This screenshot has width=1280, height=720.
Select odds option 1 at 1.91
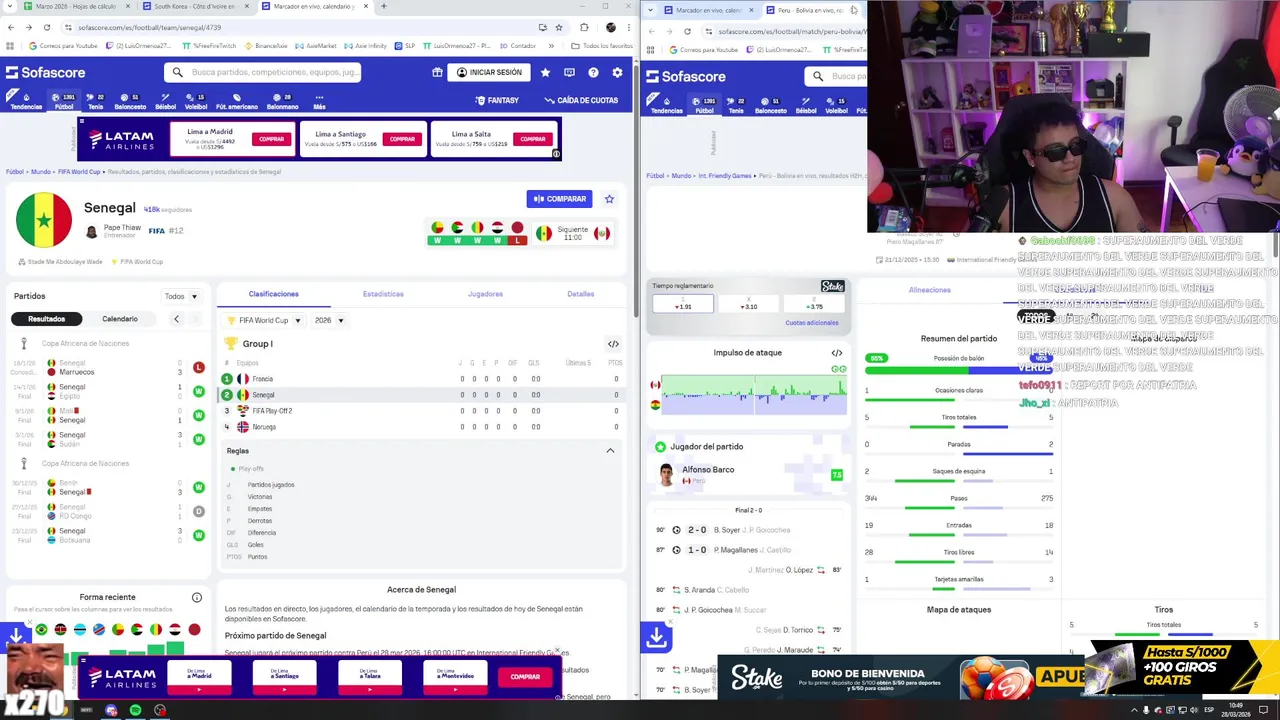pos(683,304)
